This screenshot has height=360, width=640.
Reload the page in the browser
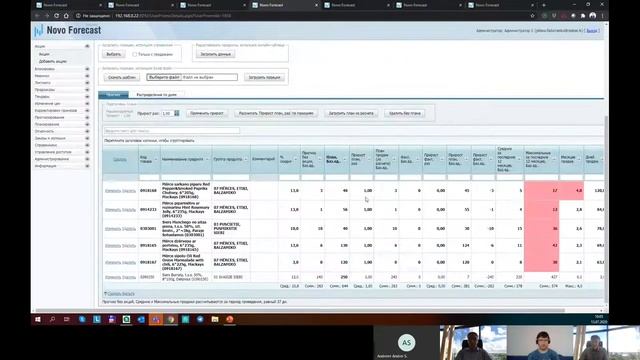coord(56,16)
